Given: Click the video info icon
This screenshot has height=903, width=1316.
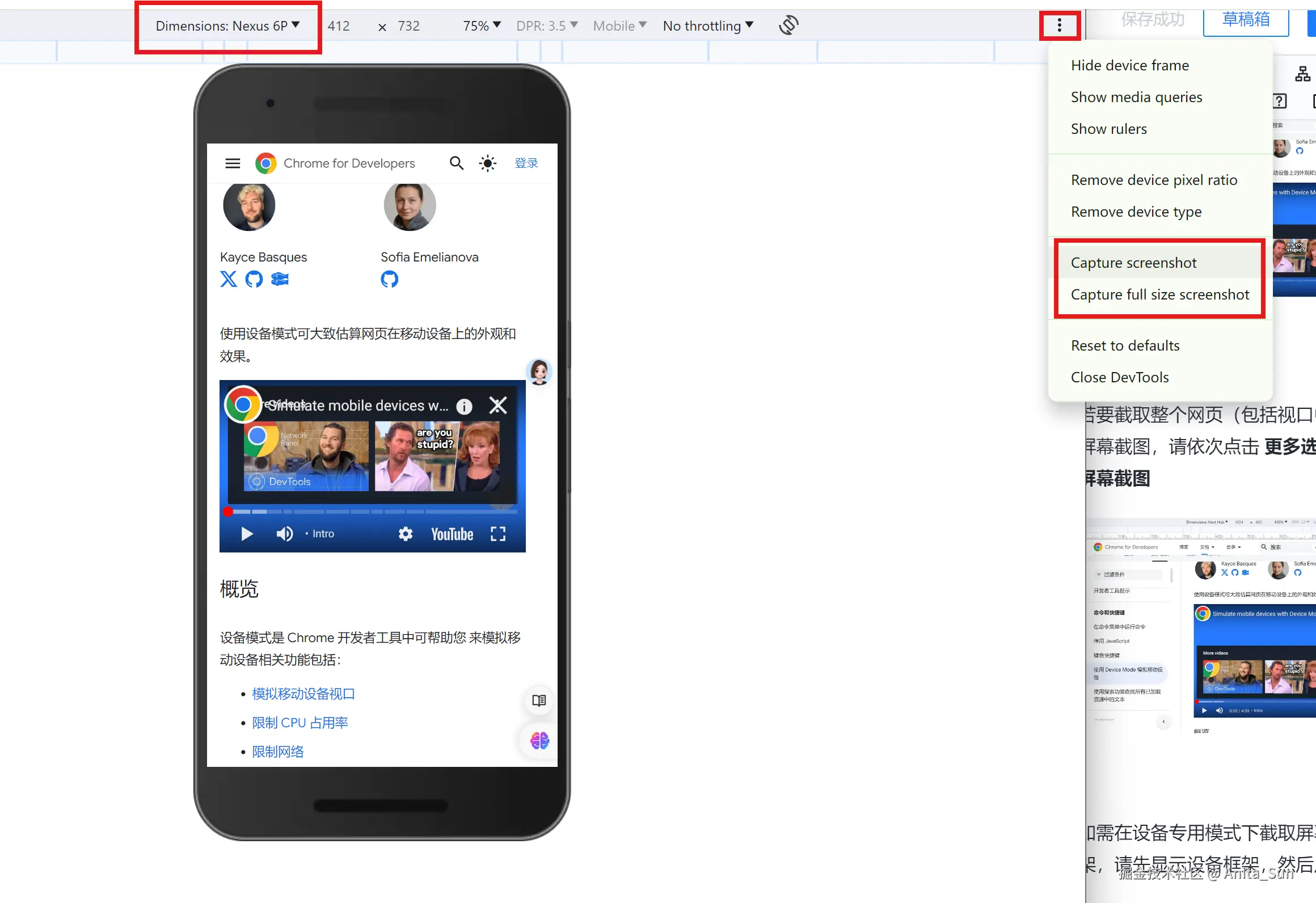Looking at the screenshot, I should pos(465,406).
